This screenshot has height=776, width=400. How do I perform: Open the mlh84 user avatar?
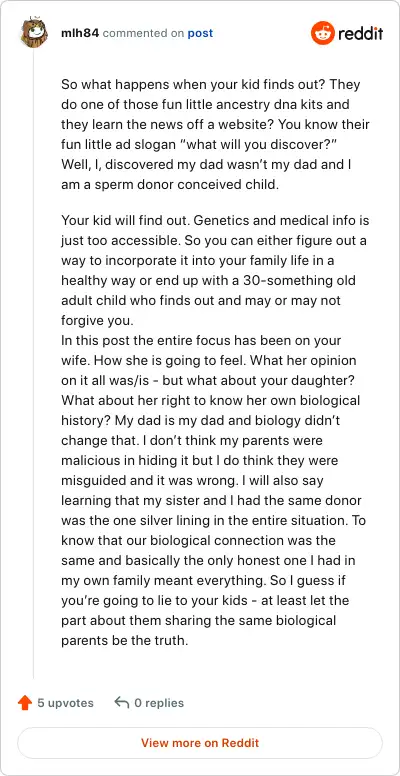click(34, 33)
